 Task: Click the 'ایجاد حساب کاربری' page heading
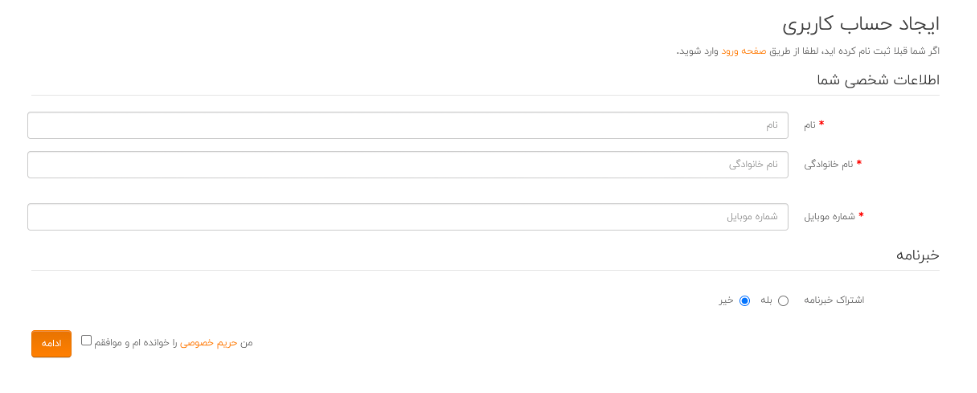coord(861,25)
